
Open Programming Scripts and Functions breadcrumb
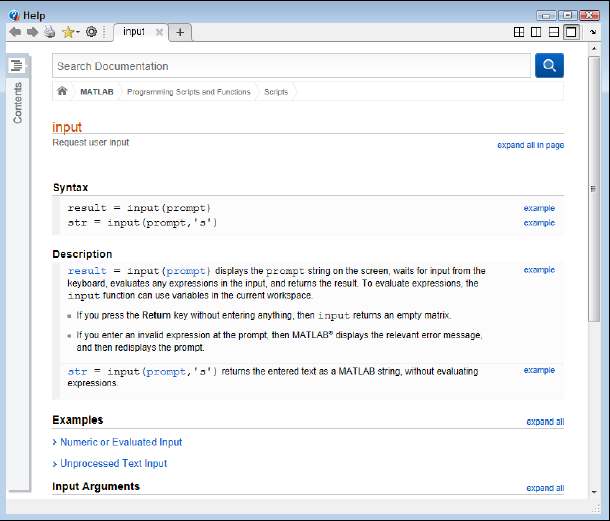point(189,92)
